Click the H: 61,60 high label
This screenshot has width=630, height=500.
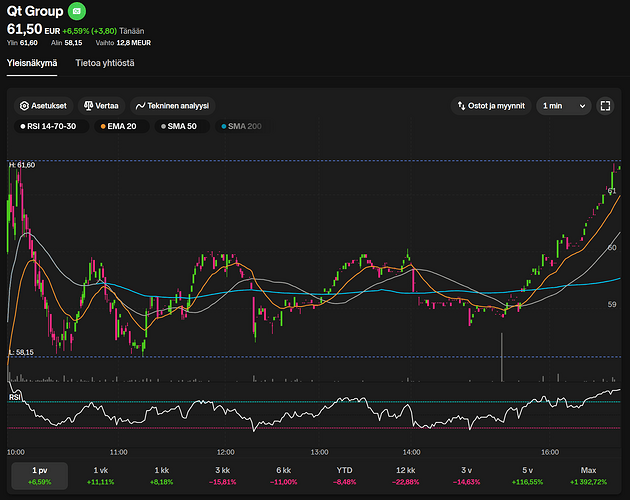22,165
